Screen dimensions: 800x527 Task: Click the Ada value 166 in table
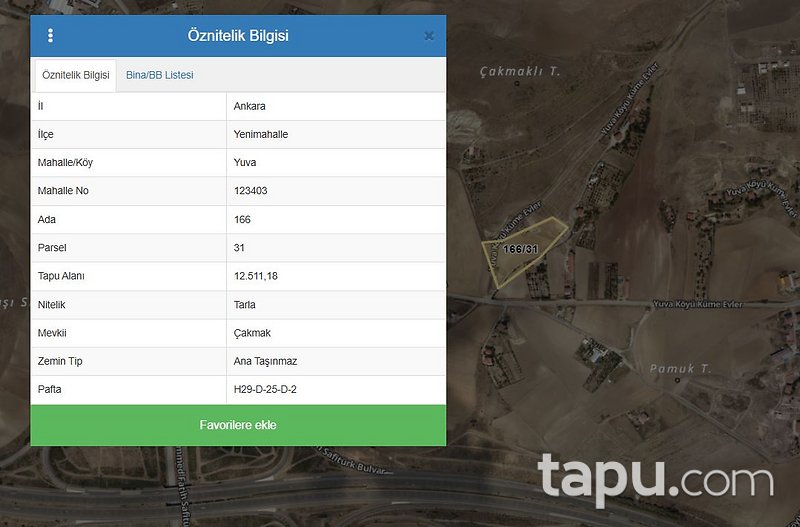click(x=241, y=219)
